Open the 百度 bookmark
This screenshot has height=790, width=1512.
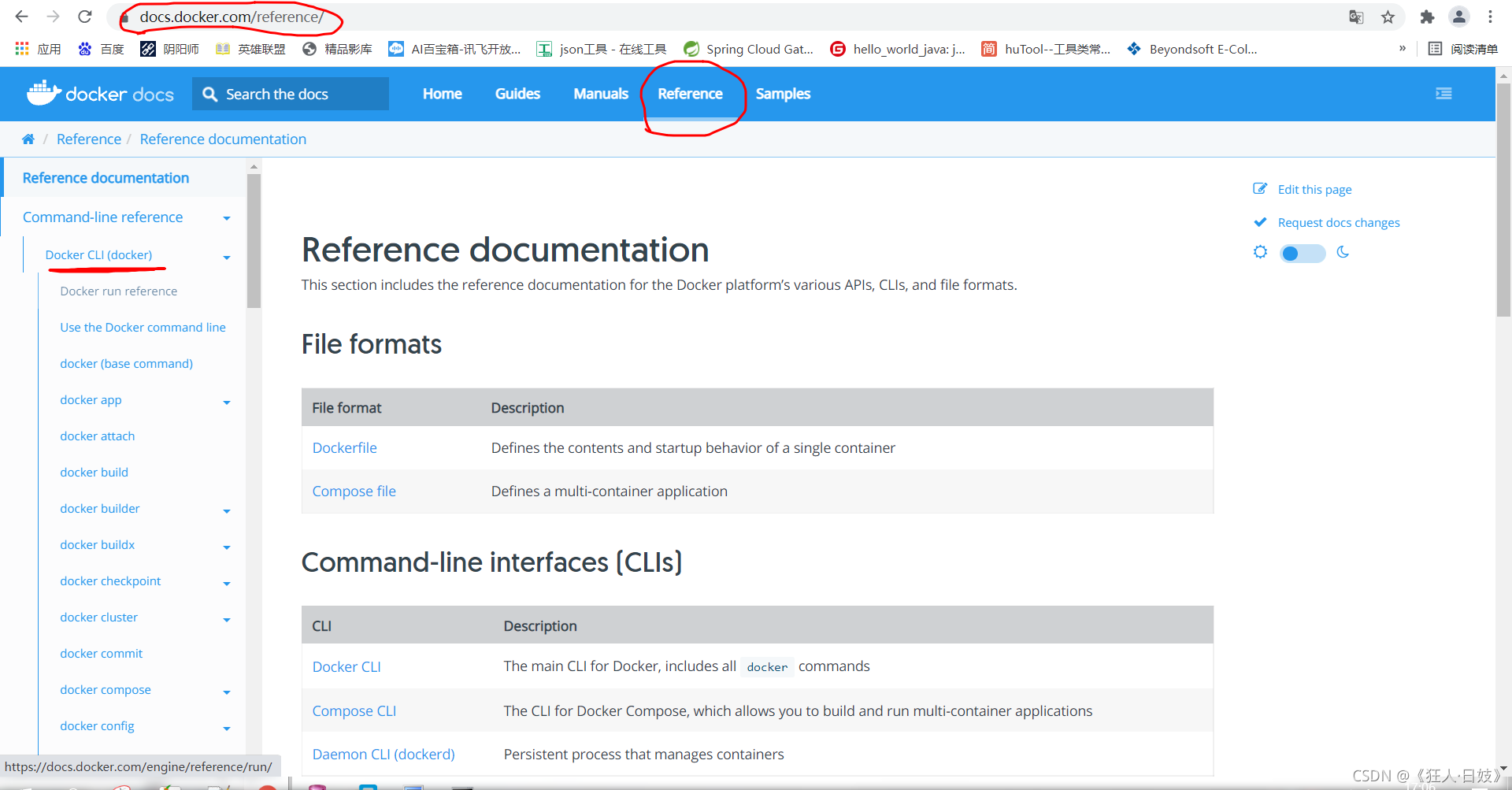(x=102, y=49)
